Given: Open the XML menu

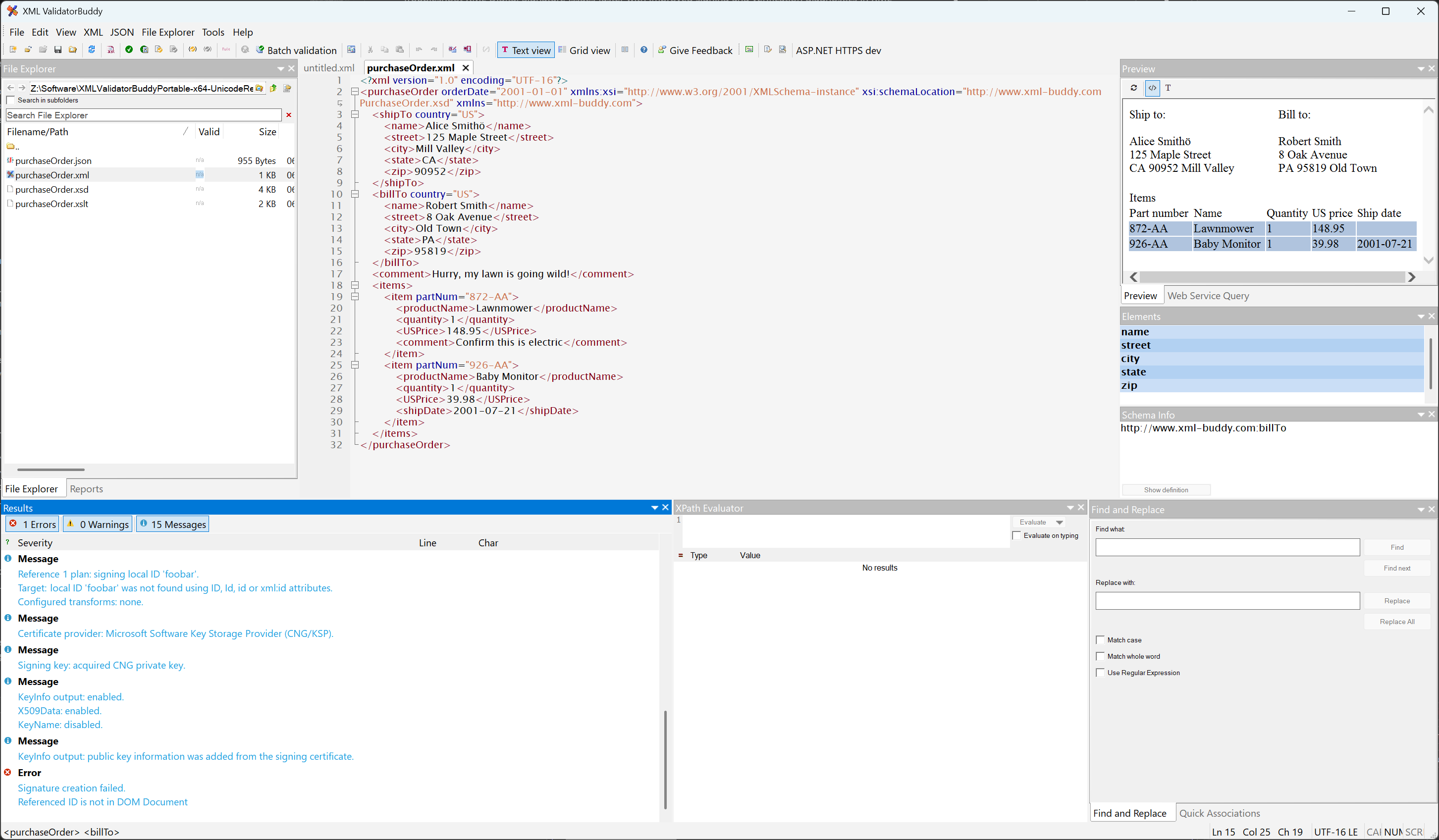Looking at the screenshot, I should (93, 32).
